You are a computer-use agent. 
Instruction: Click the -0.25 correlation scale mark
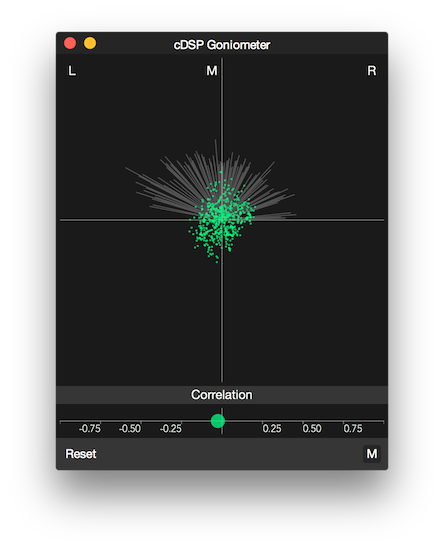[171, 429]
